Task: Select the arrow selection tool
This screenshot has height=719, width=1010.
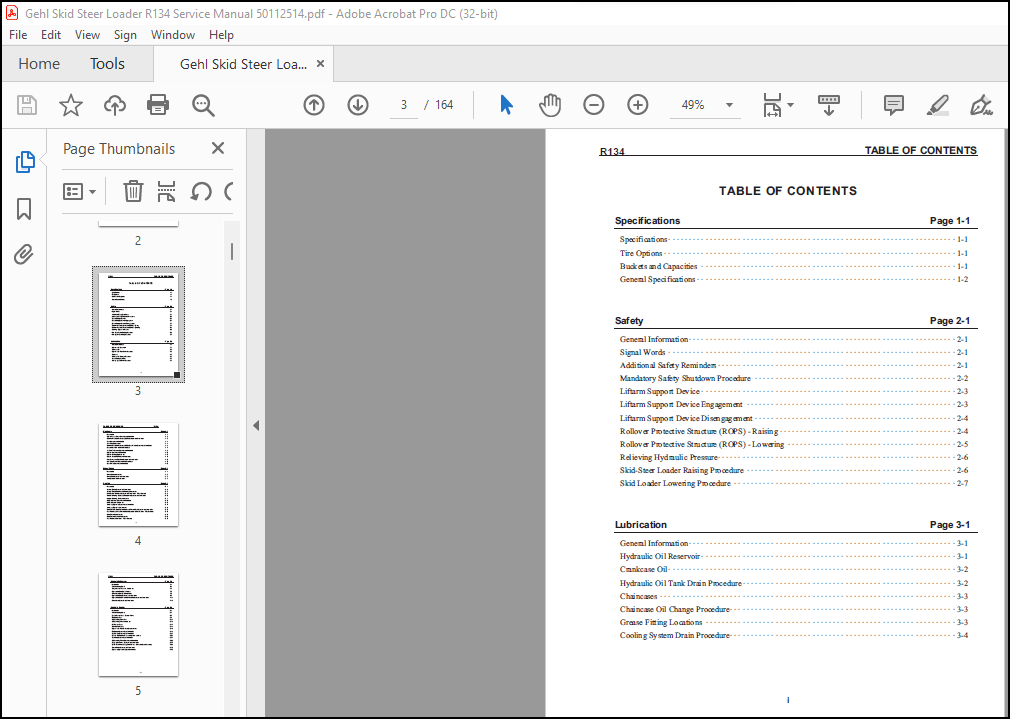Action: point(506,105)
